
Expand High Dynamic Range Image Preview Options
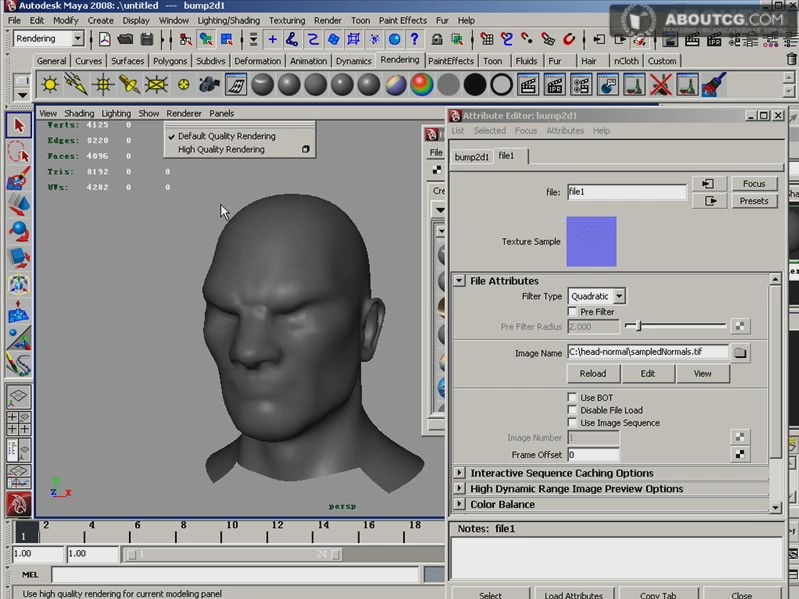[459, 488]
